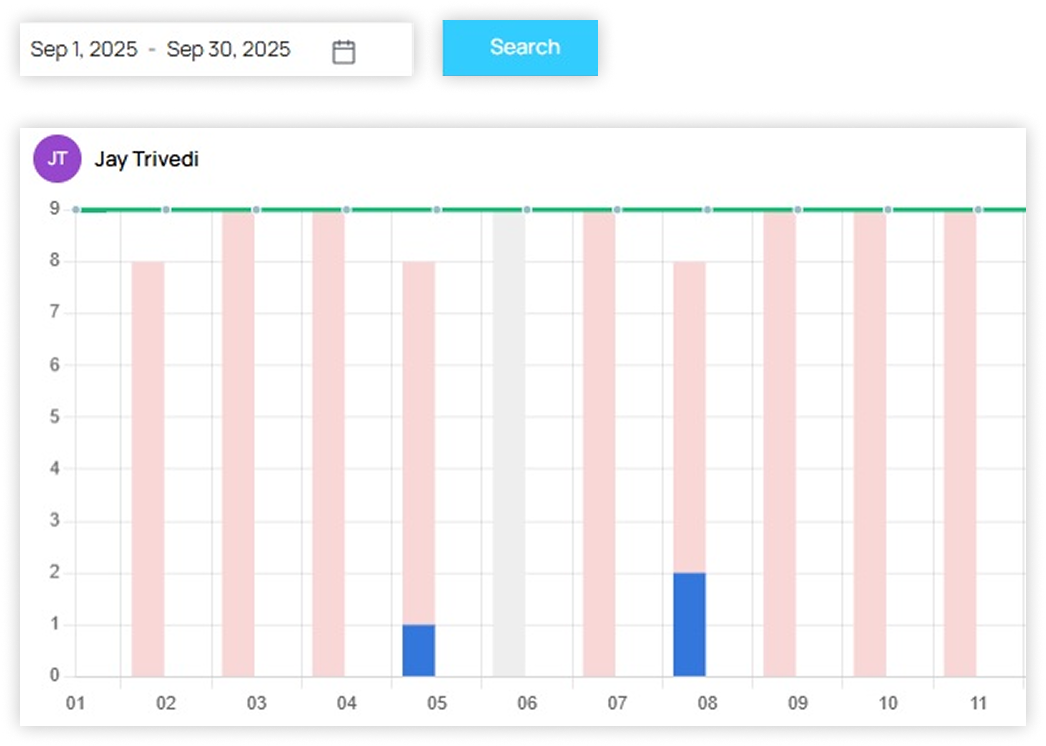Click the Jay Trivedi name
The width and height of the screenshot is (1046, 746).
pos(146,159)
